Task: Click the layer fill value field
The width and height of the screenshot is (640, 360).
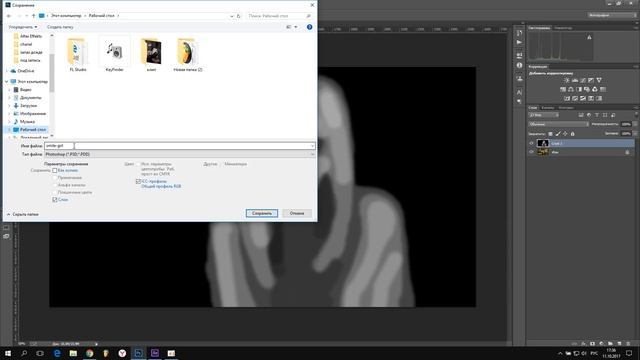Action: (627, 133)
